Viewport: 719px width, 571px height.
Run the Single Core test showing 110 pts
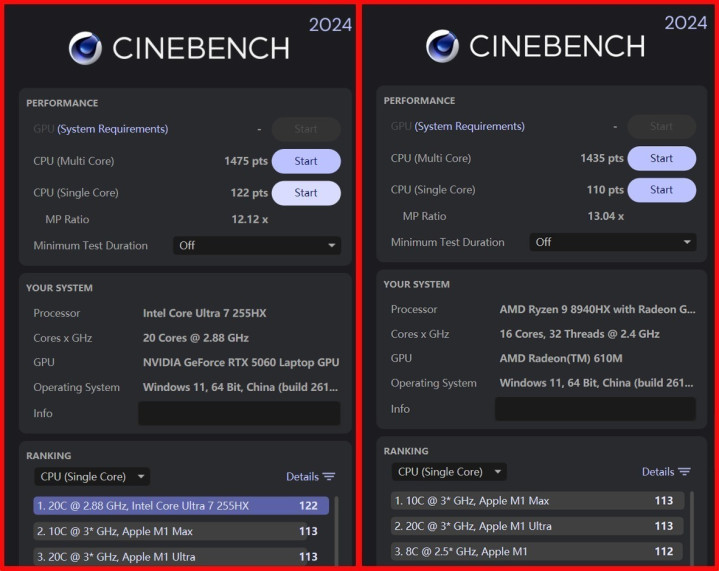[661, 190]
